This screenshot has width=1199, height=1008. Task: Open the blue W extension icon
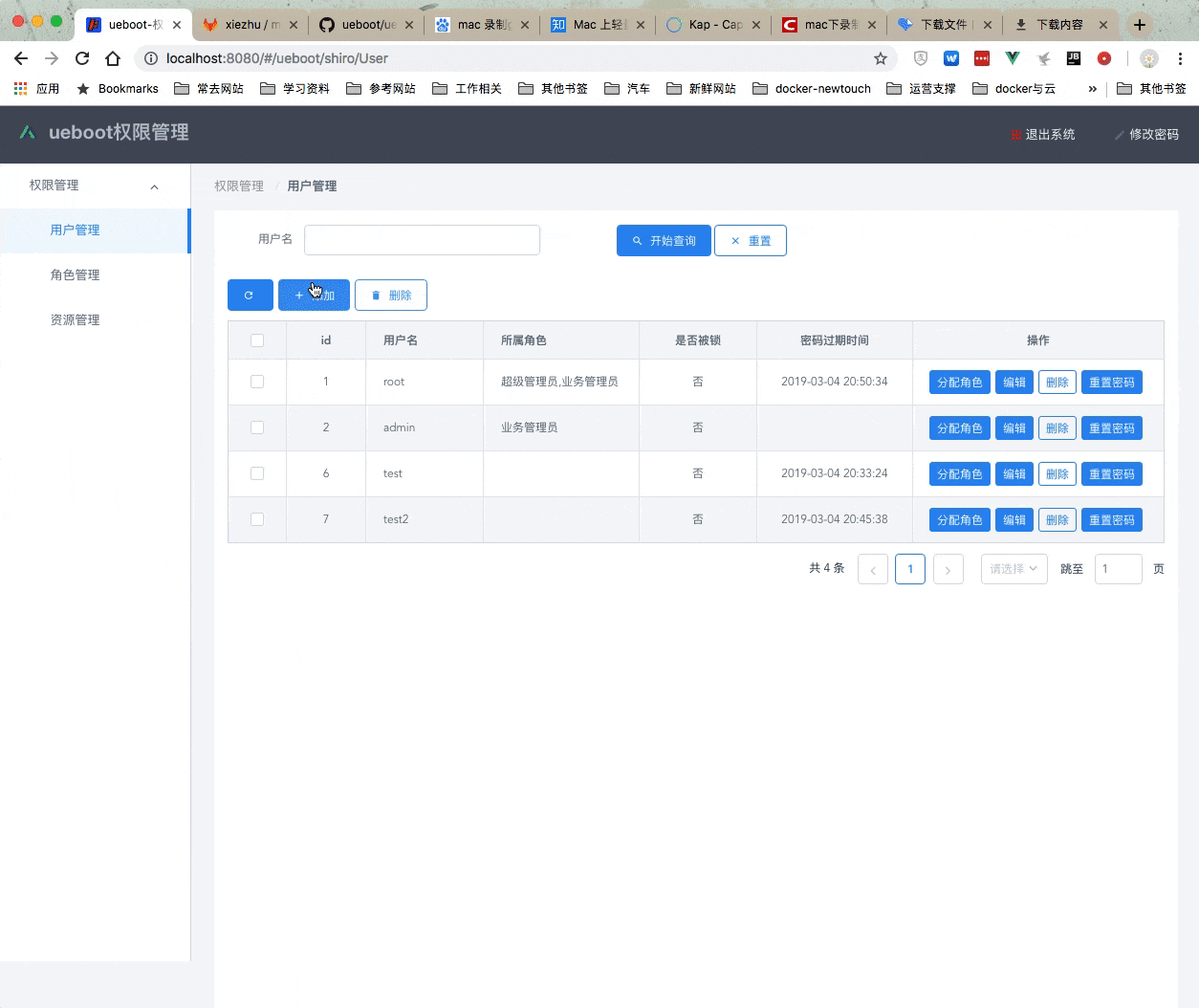click(951, 58)
